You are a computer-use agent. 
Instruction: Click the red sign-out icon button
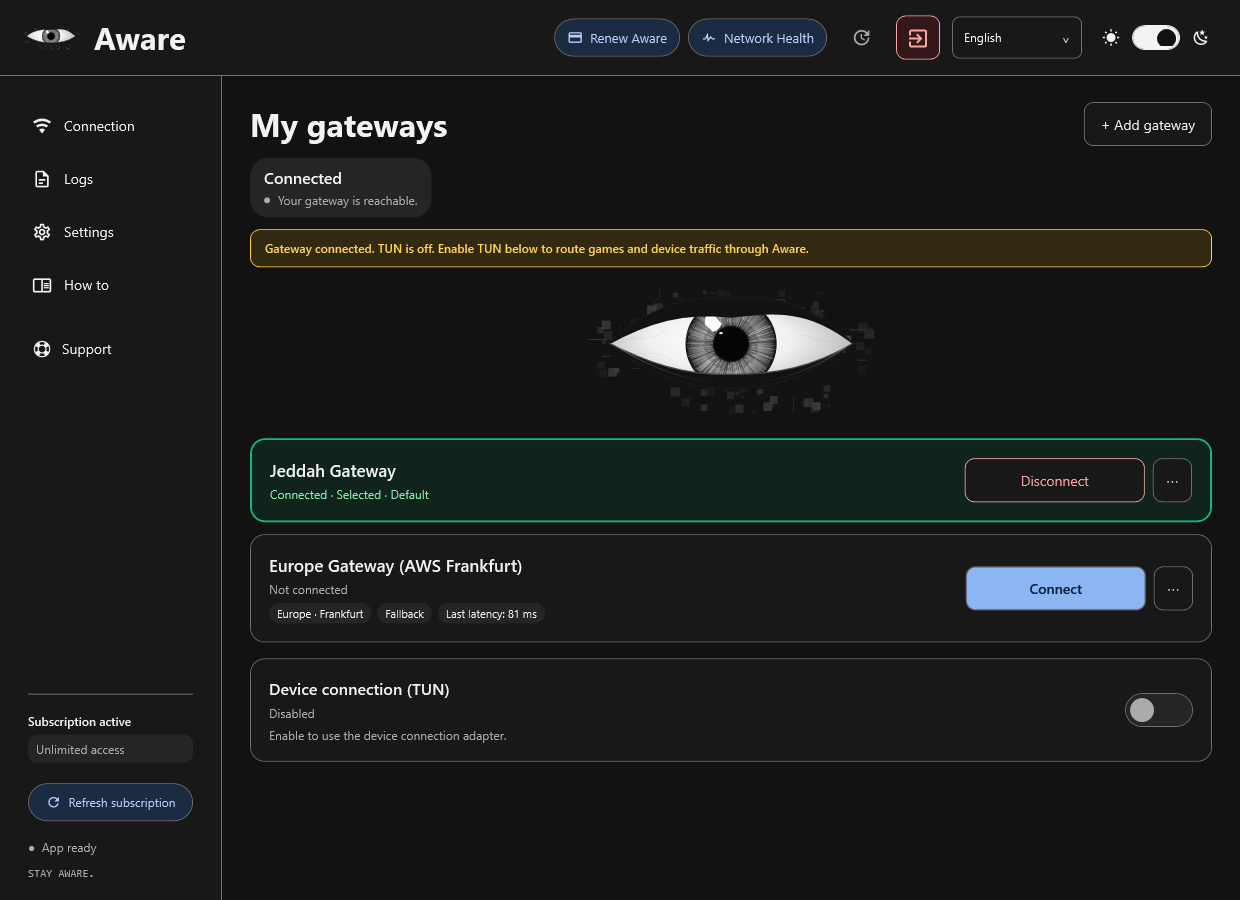(918, 38)
